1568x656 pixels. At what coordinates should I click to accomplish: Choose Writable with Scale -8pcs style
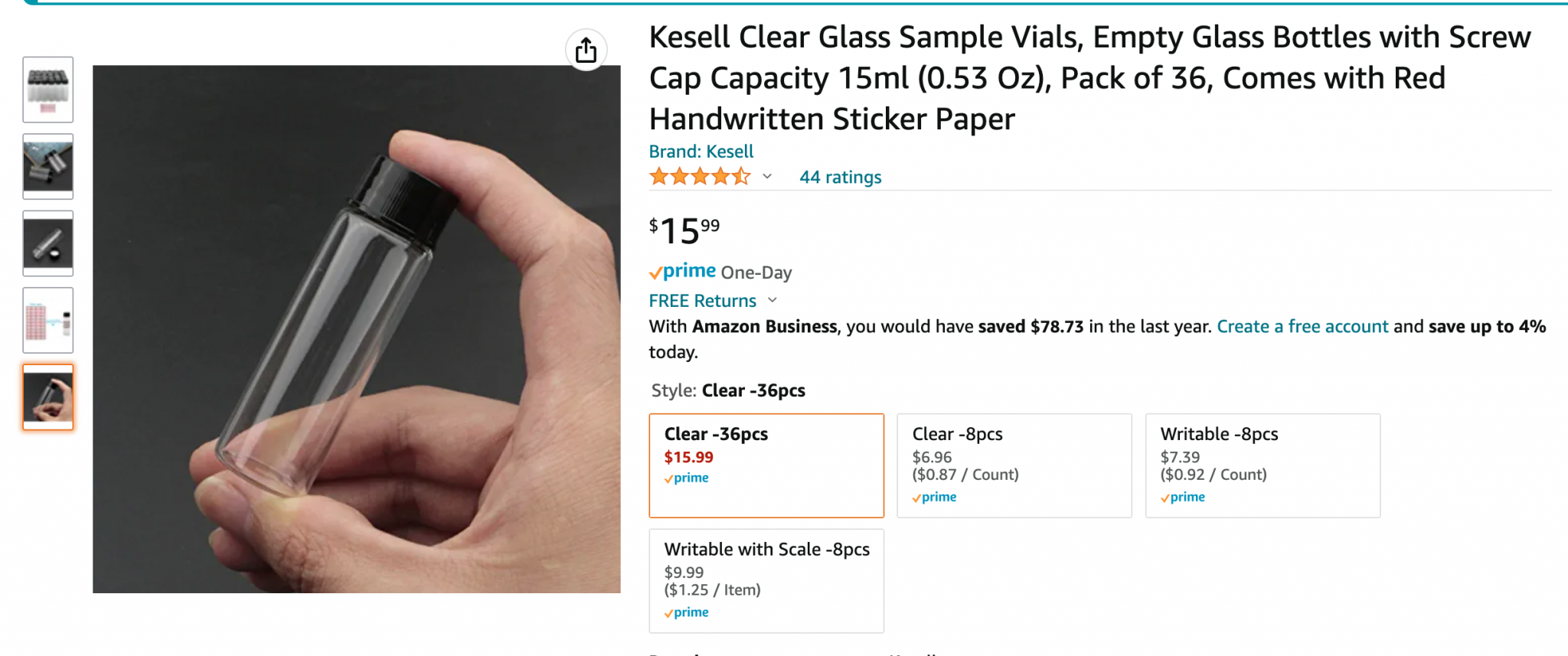[766, 580]
